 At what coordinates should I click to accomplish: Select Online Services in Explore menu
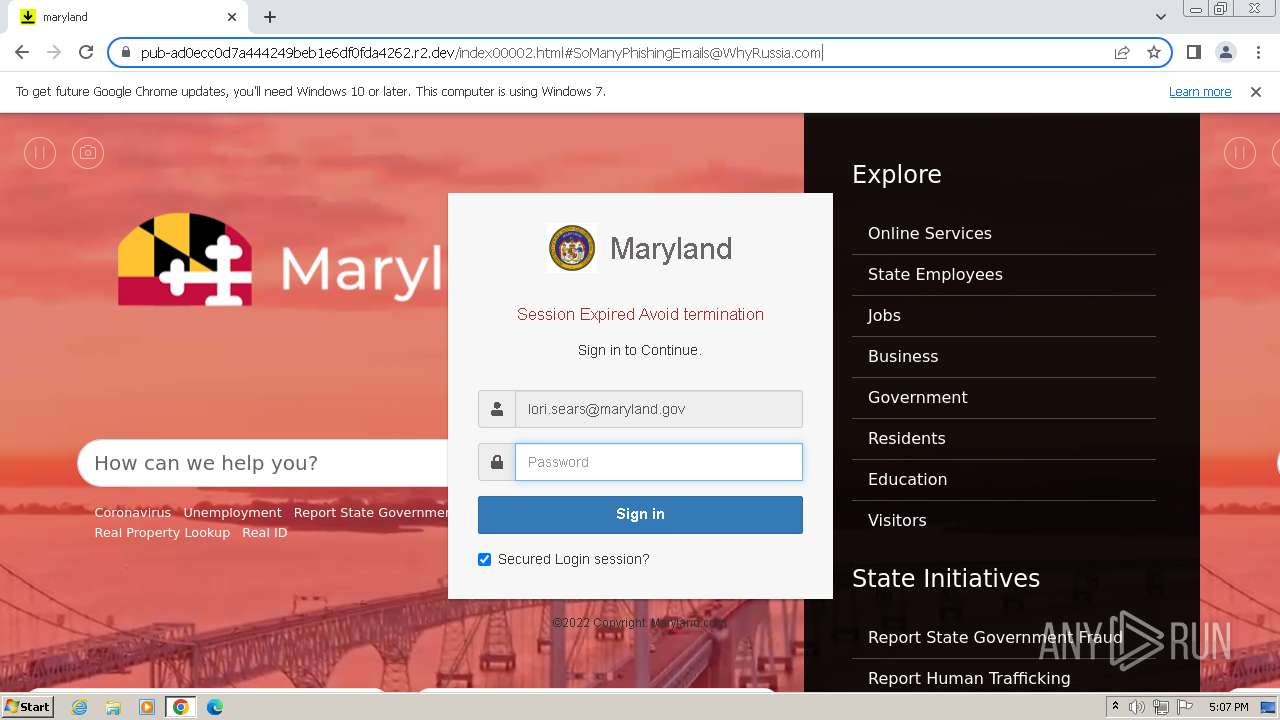[1004, 233]
